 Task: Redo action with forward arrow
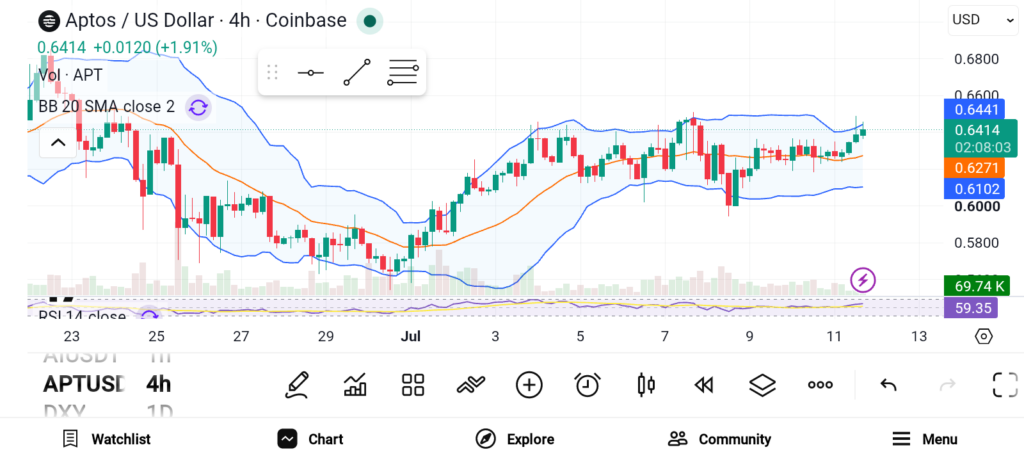[x=947, y=385]
